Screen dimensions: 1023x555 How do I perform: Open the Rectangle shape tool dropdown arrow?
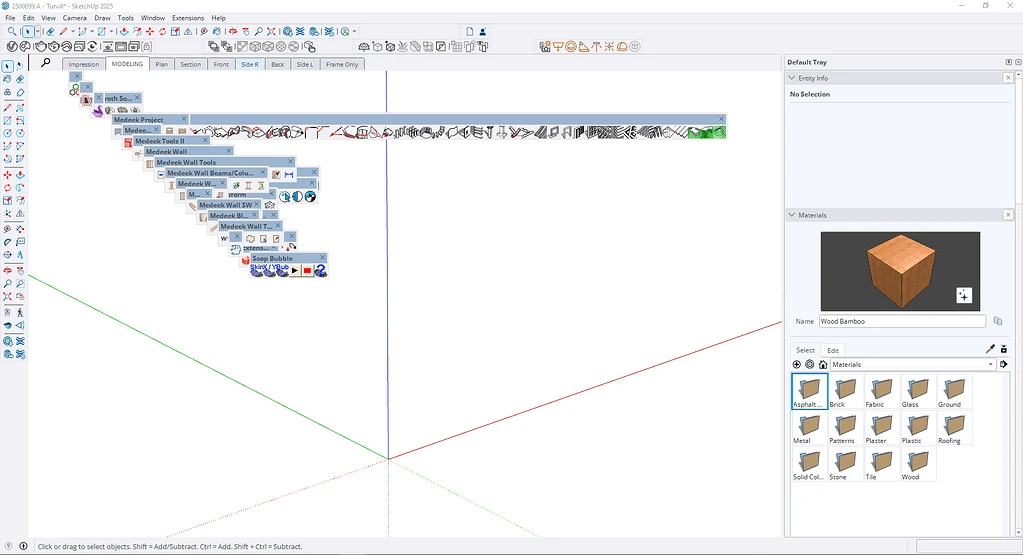tap(111, 31)
